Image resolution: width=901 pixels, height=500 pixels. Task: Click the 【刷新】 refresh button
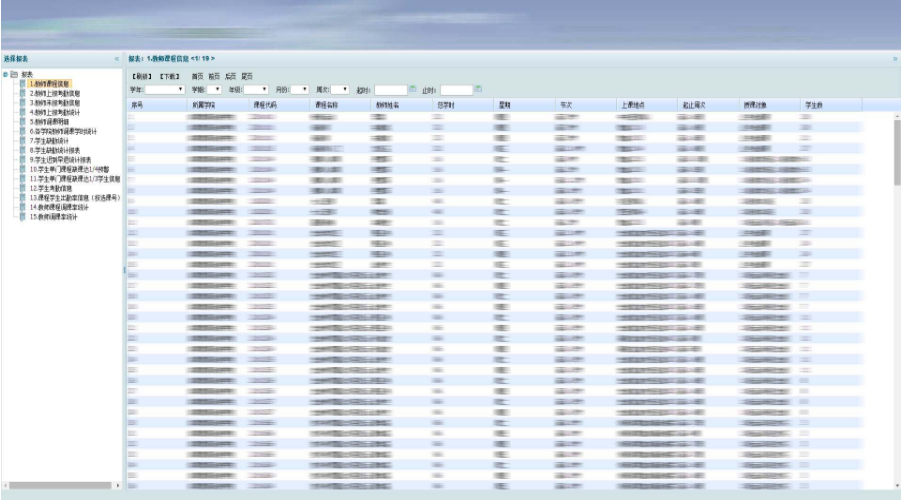pyautogui.click(x=141, y=76)
